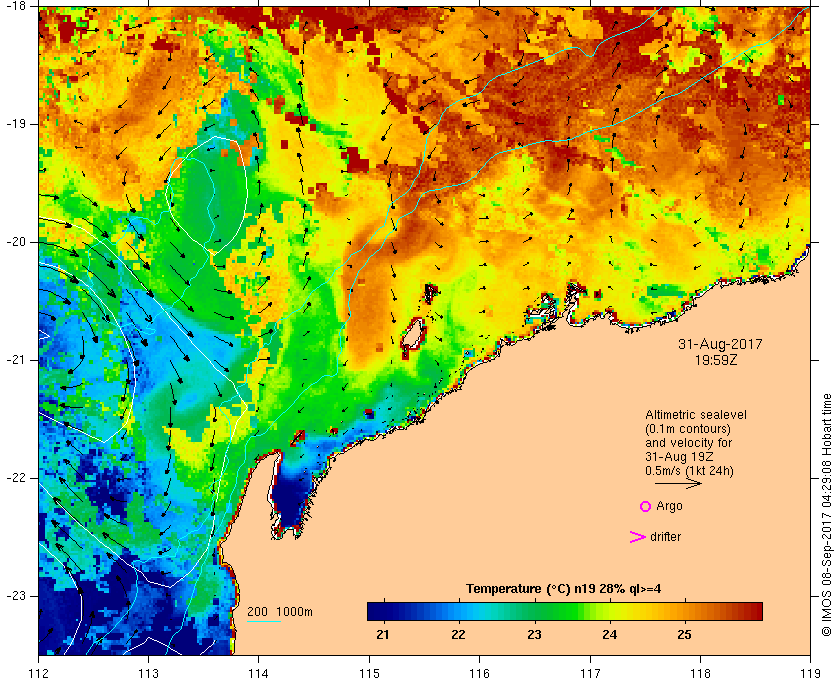Click the colorbar value 25
The width and height of the screenshot is (840, 680).
pyautogui.click(x=685, y=635)
